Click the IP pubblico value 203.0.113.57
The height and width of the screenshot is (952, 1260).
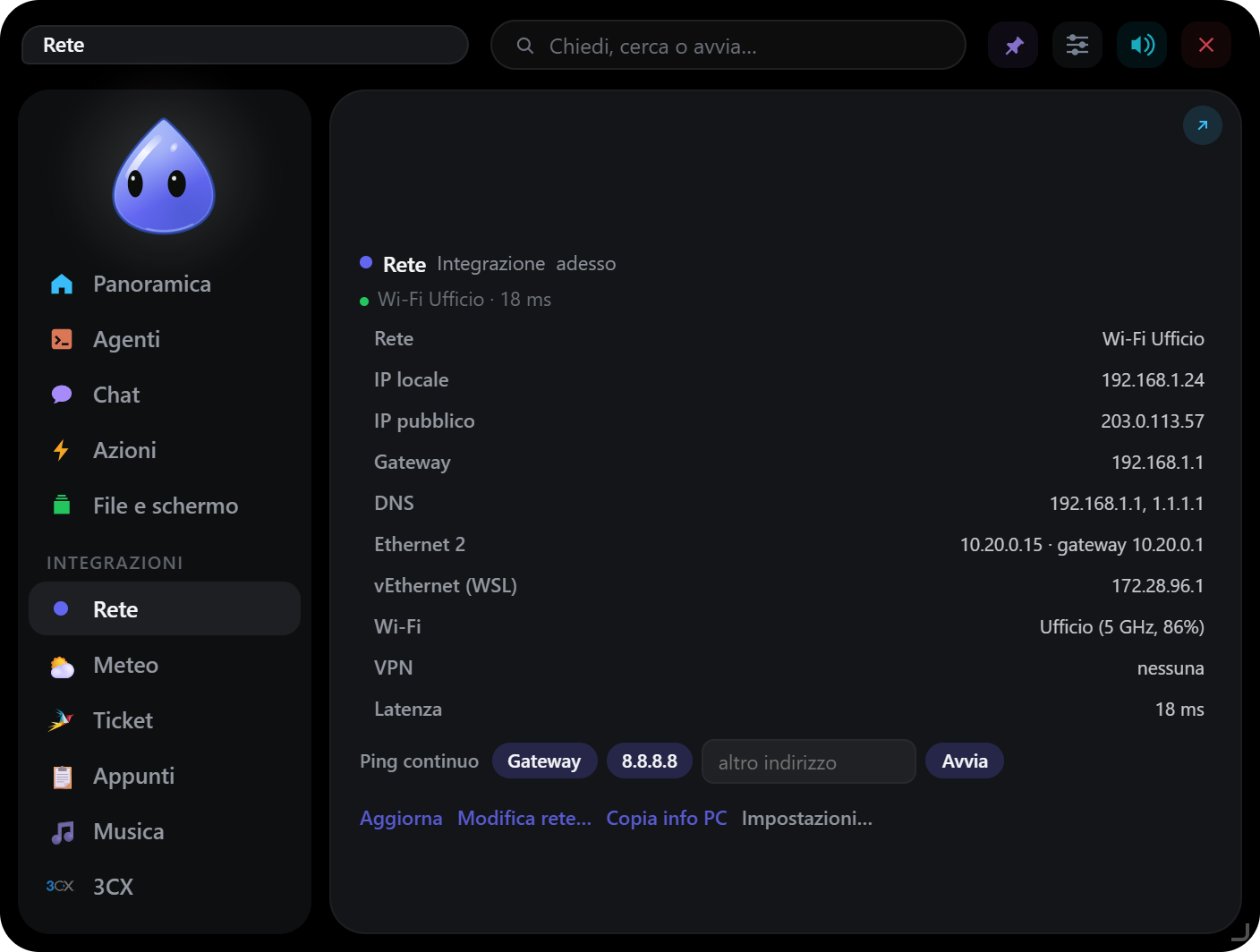(1153, 421)
